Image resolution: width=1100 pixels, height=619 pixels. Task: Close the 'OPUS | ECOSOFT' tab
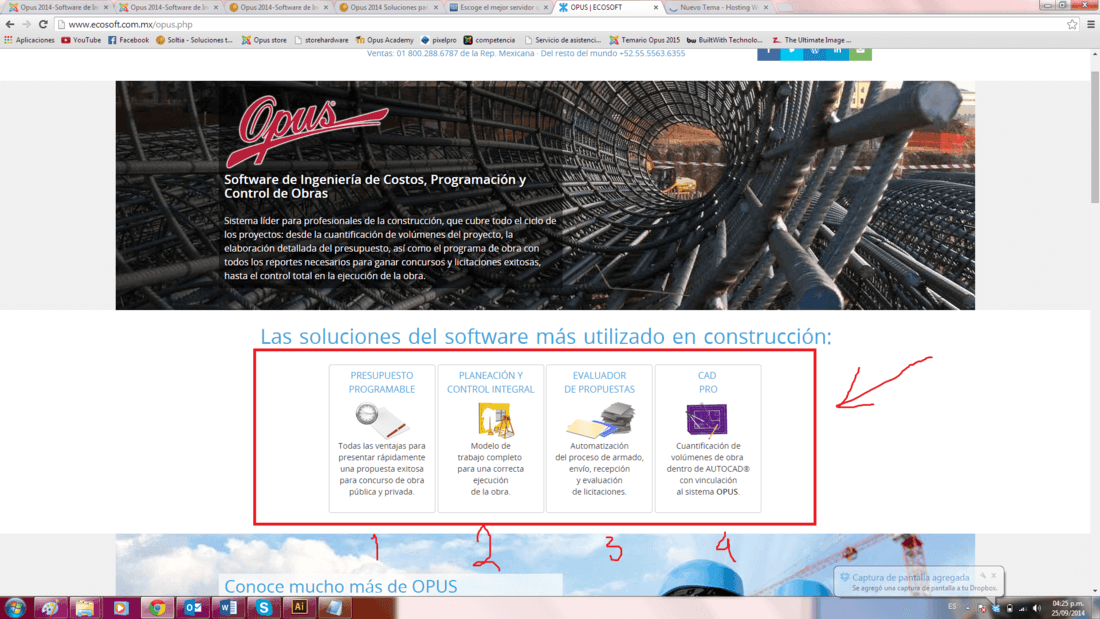pyautogui.click(x=656, y=7)
